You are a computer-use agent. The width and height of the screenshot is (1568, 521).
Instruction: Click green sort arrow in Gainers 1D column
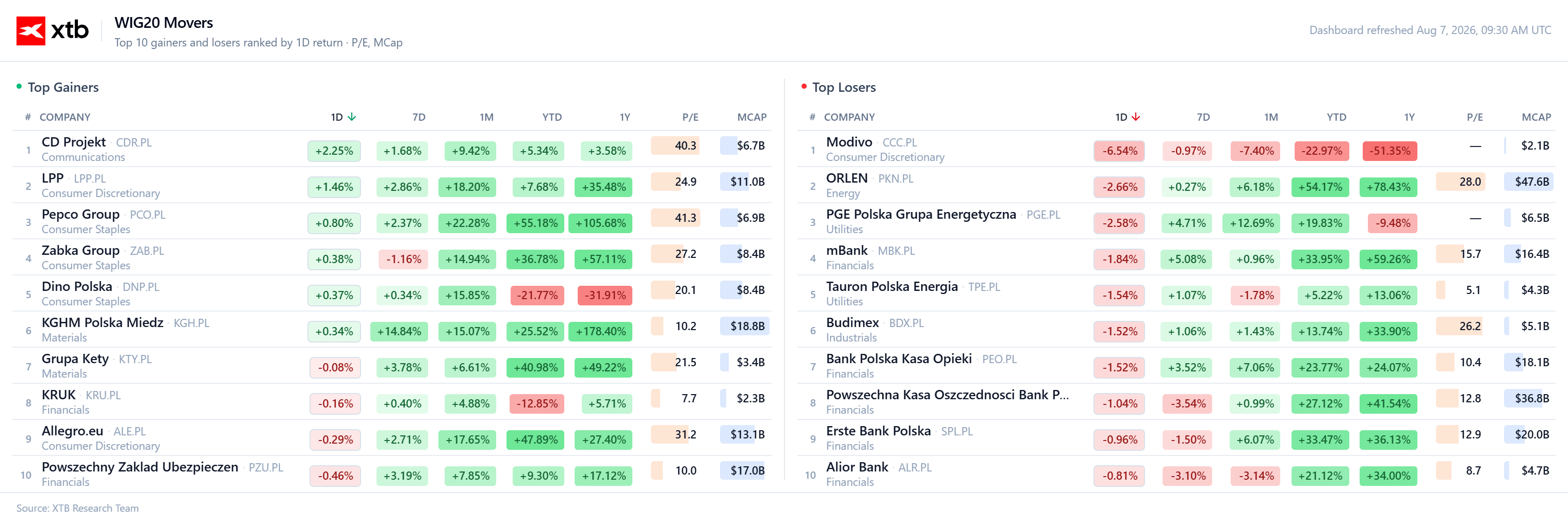click(352, 117)
